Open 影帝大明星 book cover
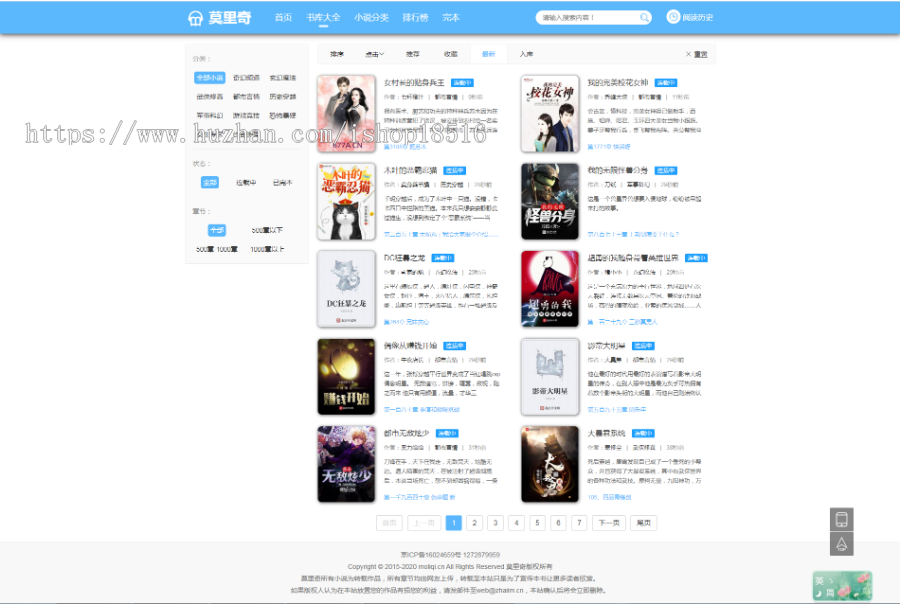 550,377
